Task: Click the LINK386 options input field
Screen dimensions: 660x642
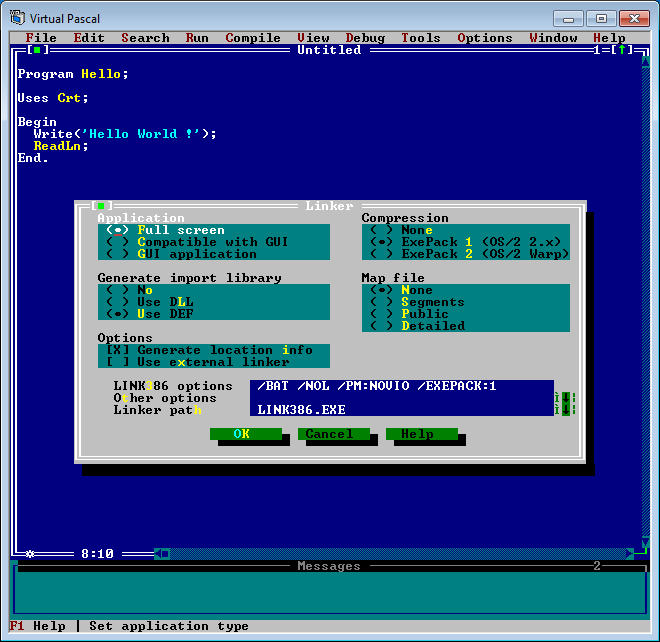Action: (402, 386)
